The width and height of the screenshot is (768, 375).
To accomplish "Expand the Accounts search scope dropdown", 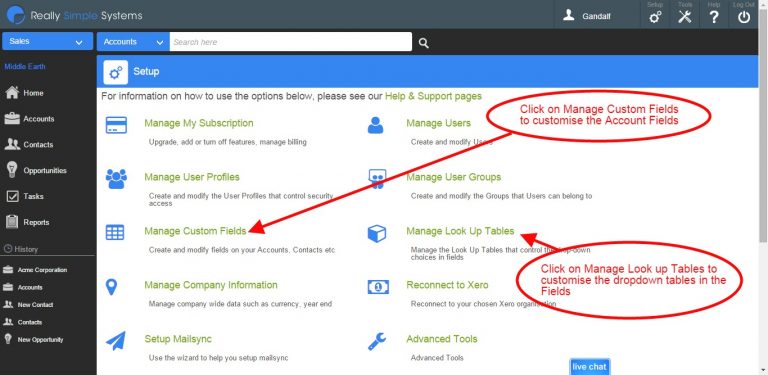I will click(133, 42).
